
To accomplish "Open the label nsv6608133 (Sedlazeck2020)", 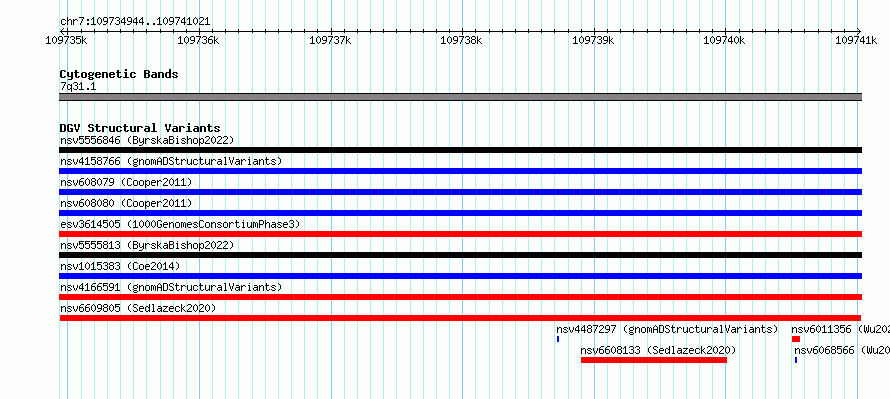I will 658,350.
